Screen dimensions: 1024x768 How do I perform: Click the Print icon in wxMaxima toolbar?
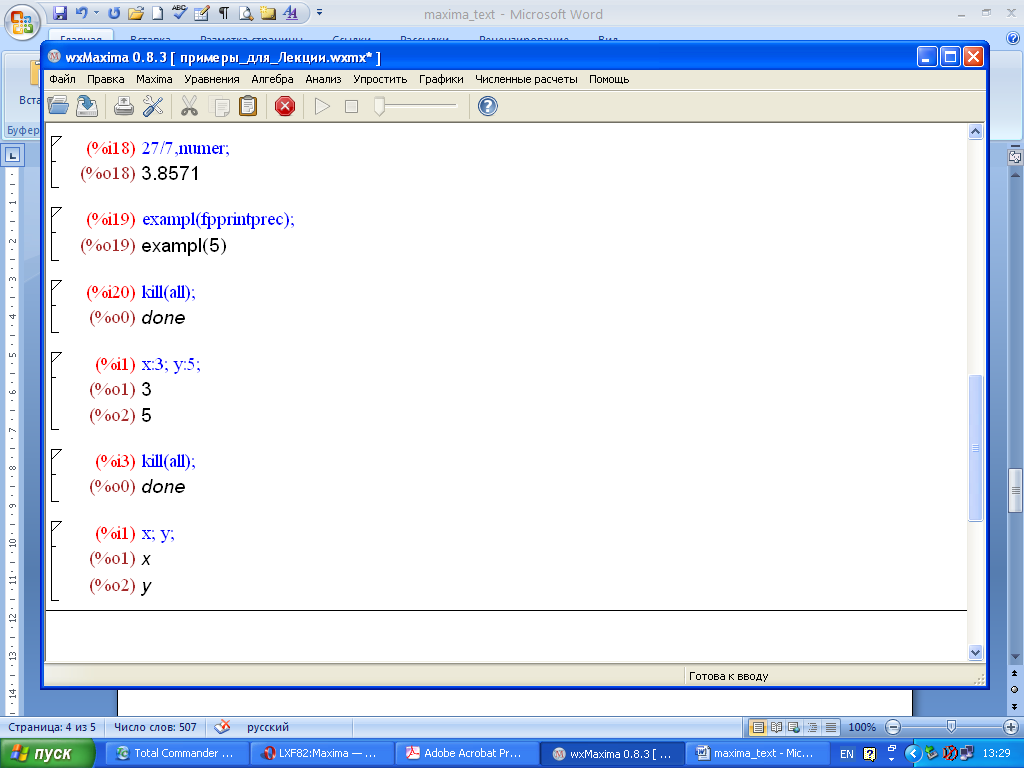124,106
